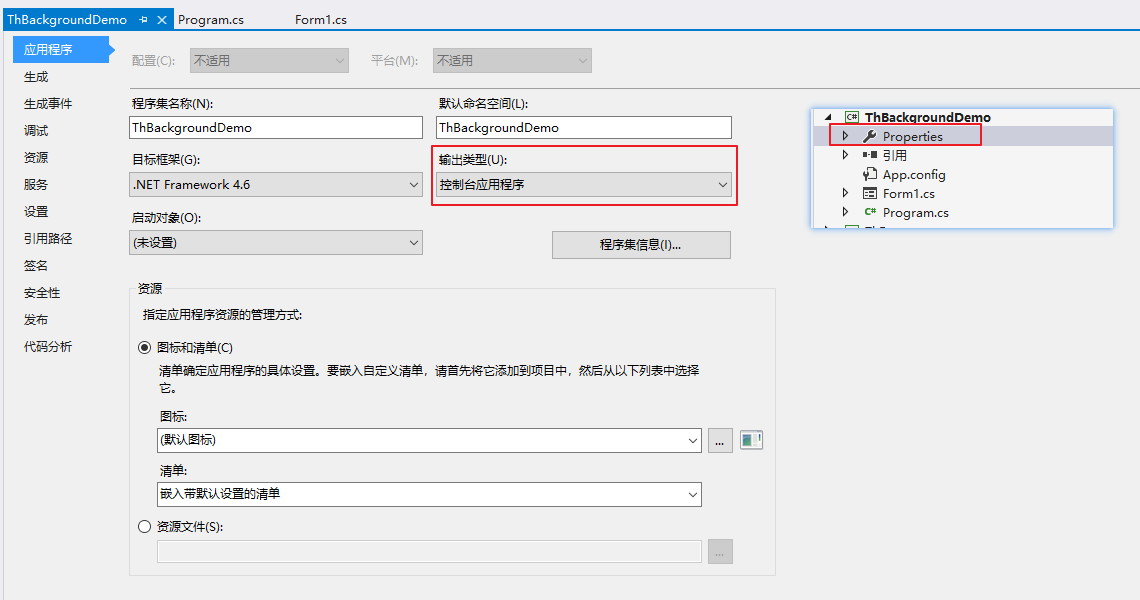Open the 输出类型 dropdown
1140x600 pixels.
584,185
